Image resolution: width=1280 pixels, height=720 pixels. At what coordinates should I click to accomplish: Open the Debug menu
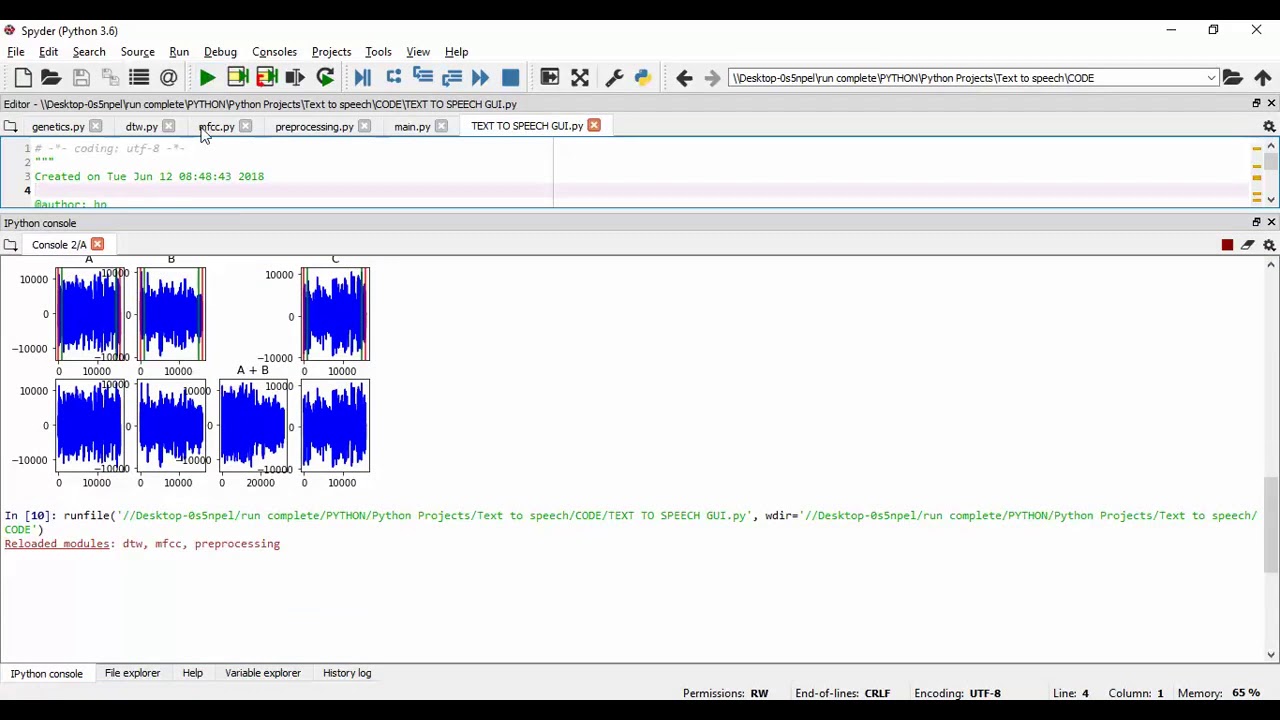click(x=220, y=52)
